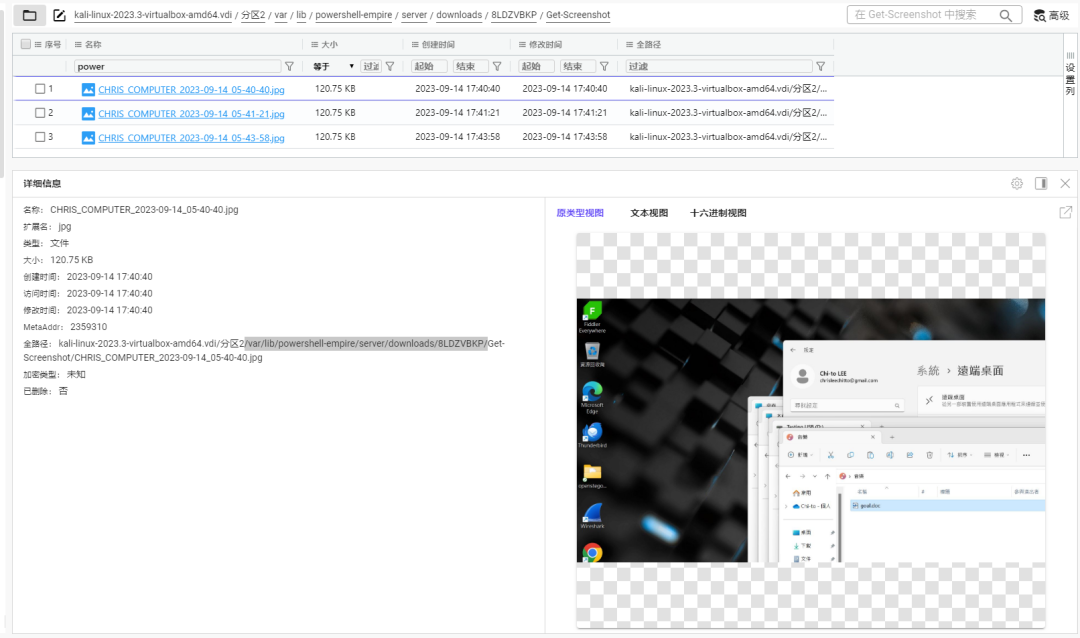The image size is (1080, 638).
Task: Toggle the select-all checkbox in header
Action: point(25,44)
